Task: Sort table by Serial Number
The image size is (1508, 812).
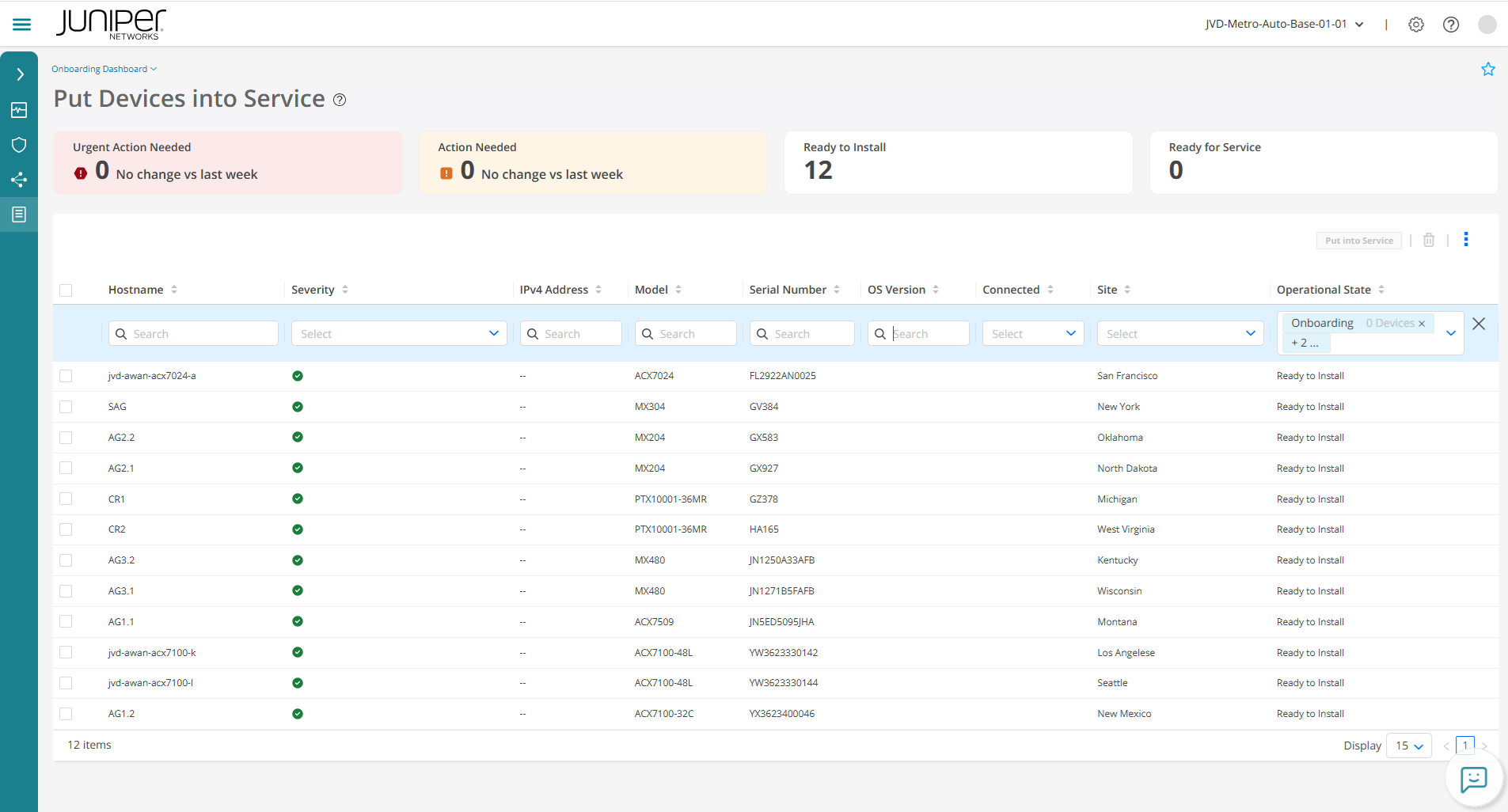Action: point(837,290)
